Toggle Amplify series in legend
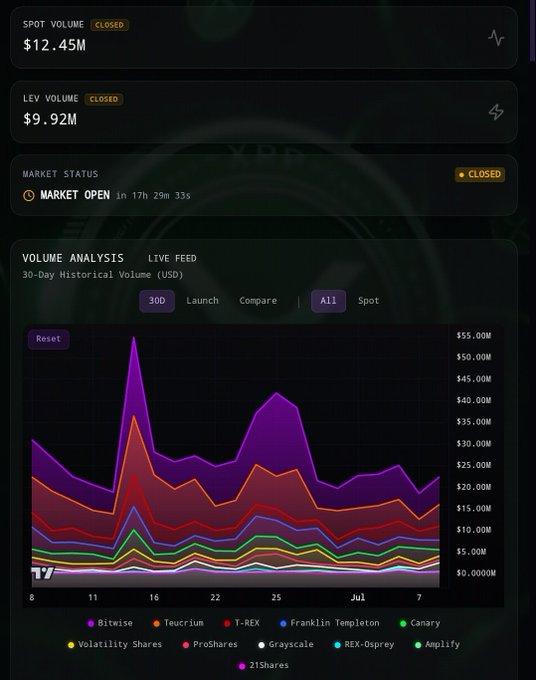Viewport: 536px width, 680px height. (x=437, y=644)
